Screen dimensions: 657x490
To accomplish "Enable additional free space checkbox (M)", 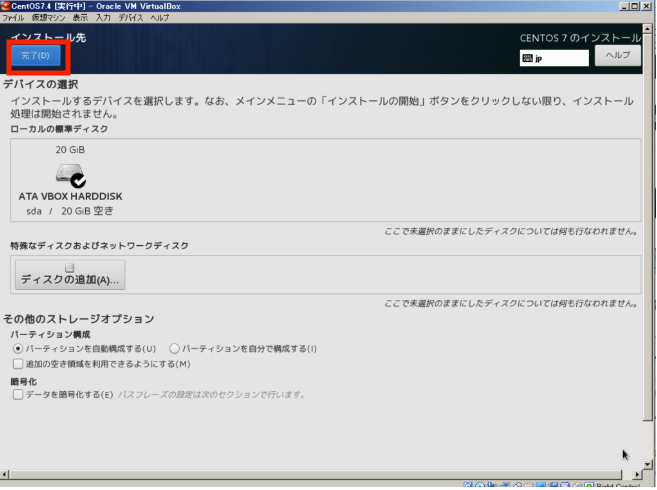I will 18,364.
